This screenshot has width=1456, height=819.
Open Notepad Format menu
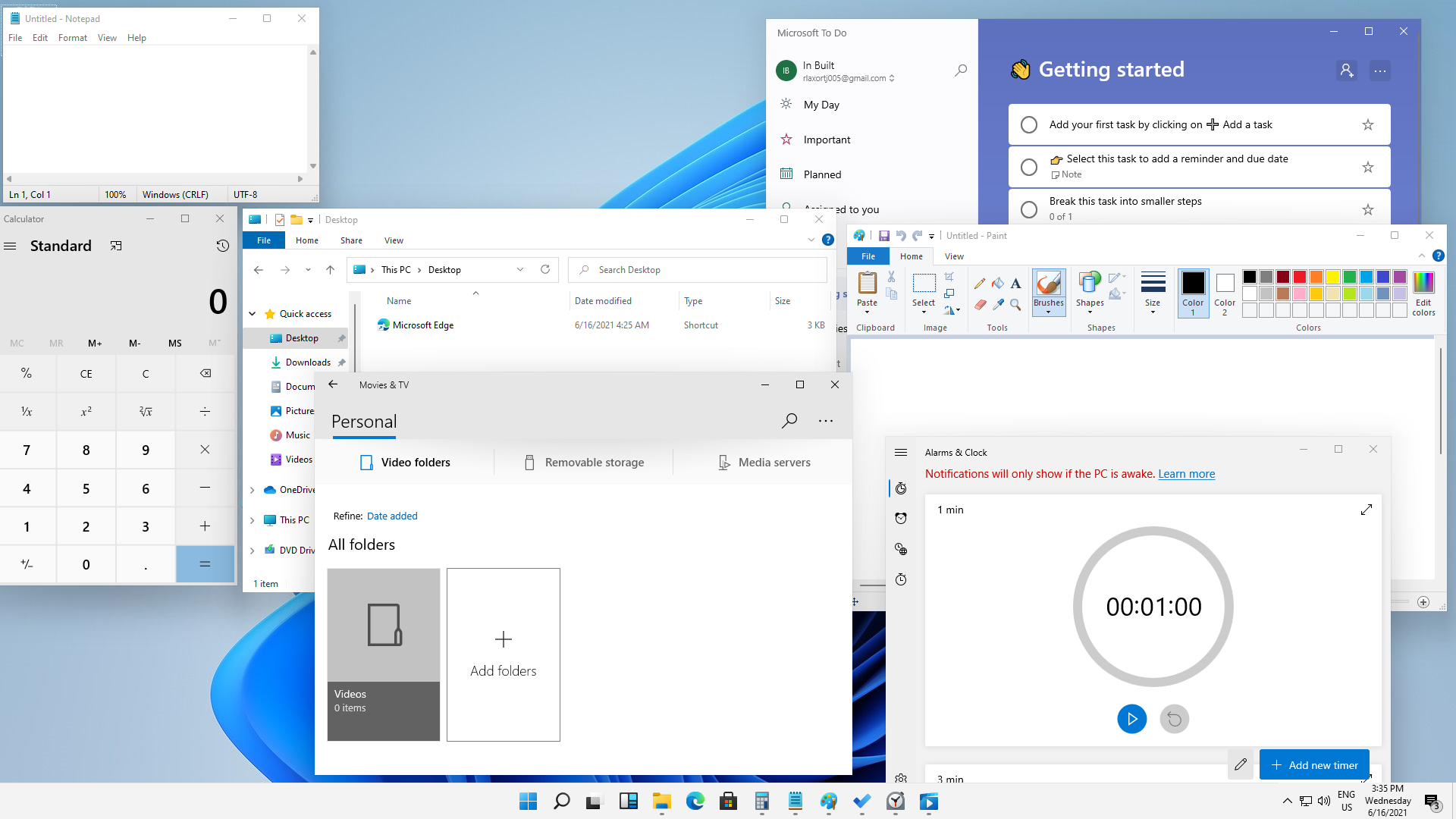[72, 38]
